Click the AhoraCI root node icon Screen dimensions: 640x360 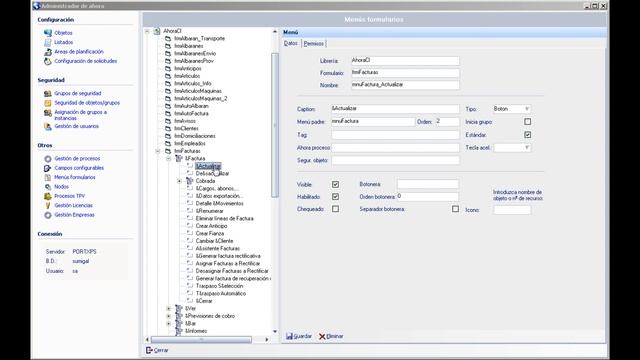[x=157, y=31]
